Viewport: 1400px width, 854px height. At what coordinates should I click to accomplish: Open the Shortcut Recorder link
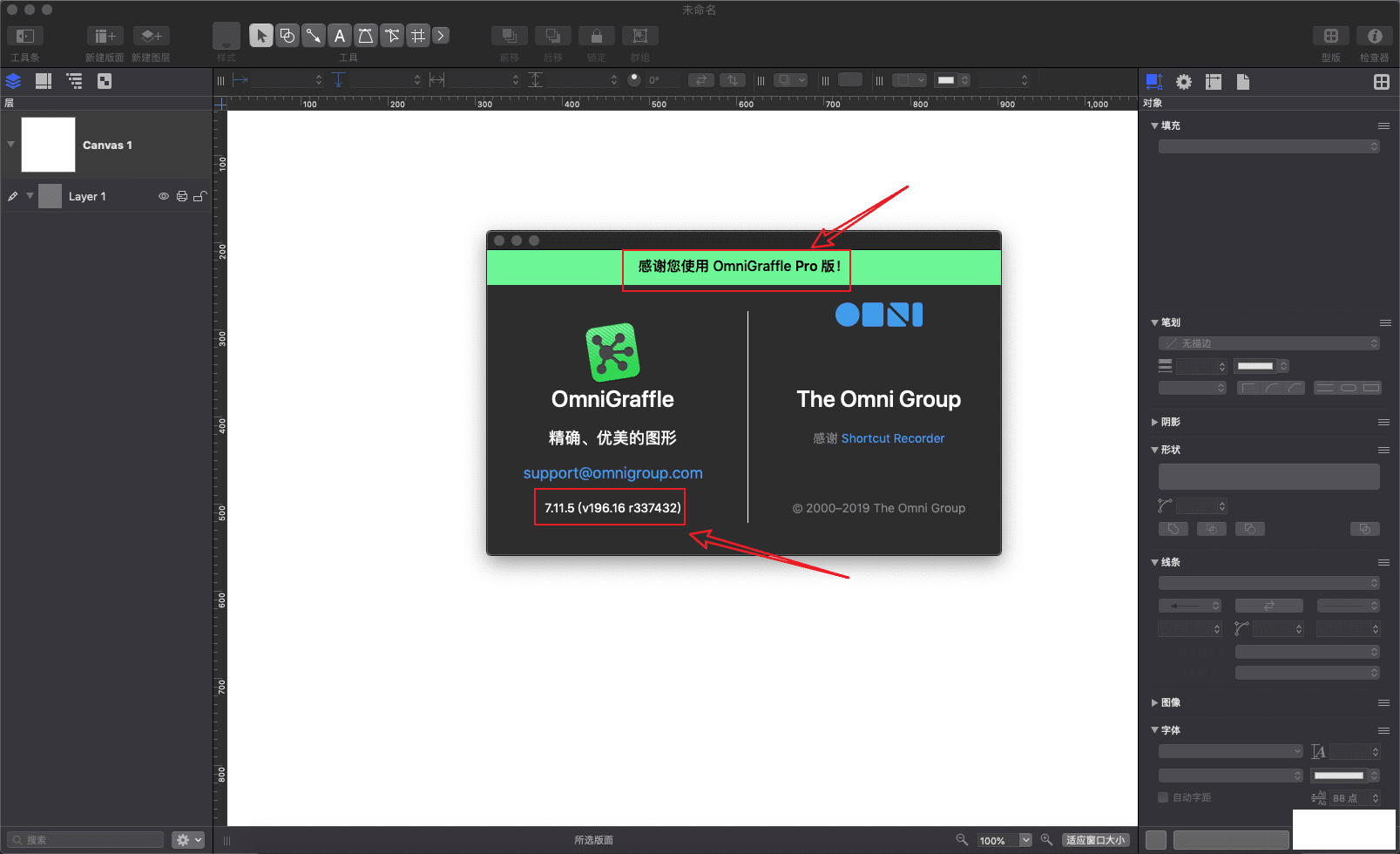(893, 438)
